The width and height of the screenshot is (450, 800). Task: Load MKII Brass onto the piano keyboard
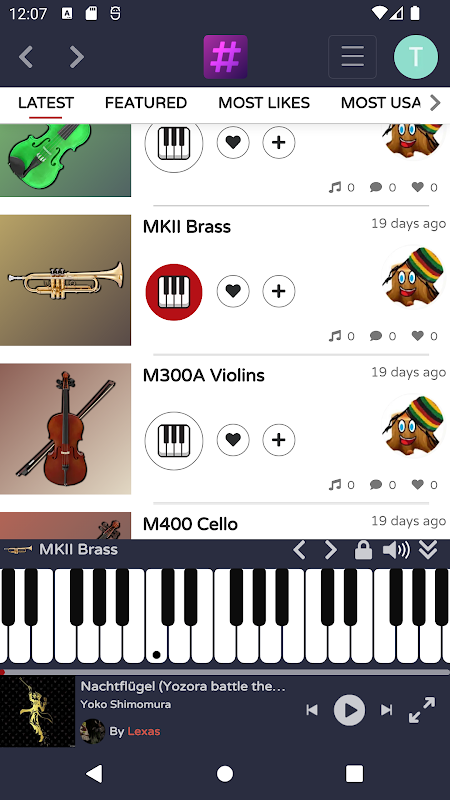coord(174,292)
